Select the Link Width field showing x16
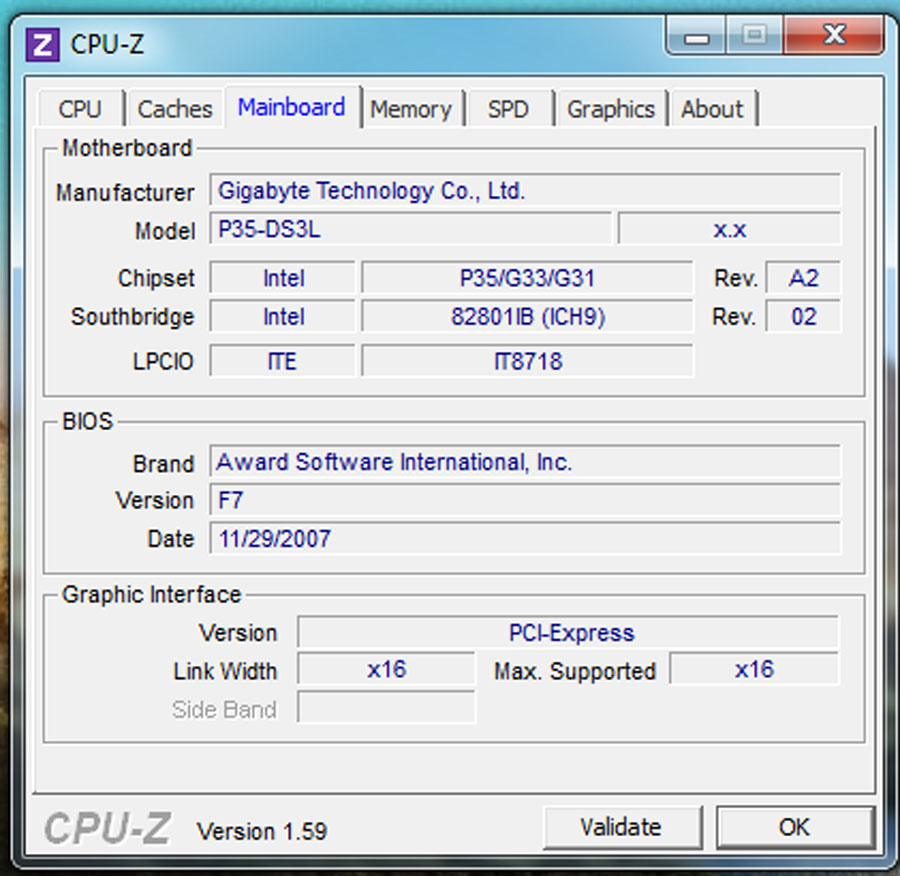The width and height of the screenshot is (900, 876). pyautogui.click(x=385, y=669)
